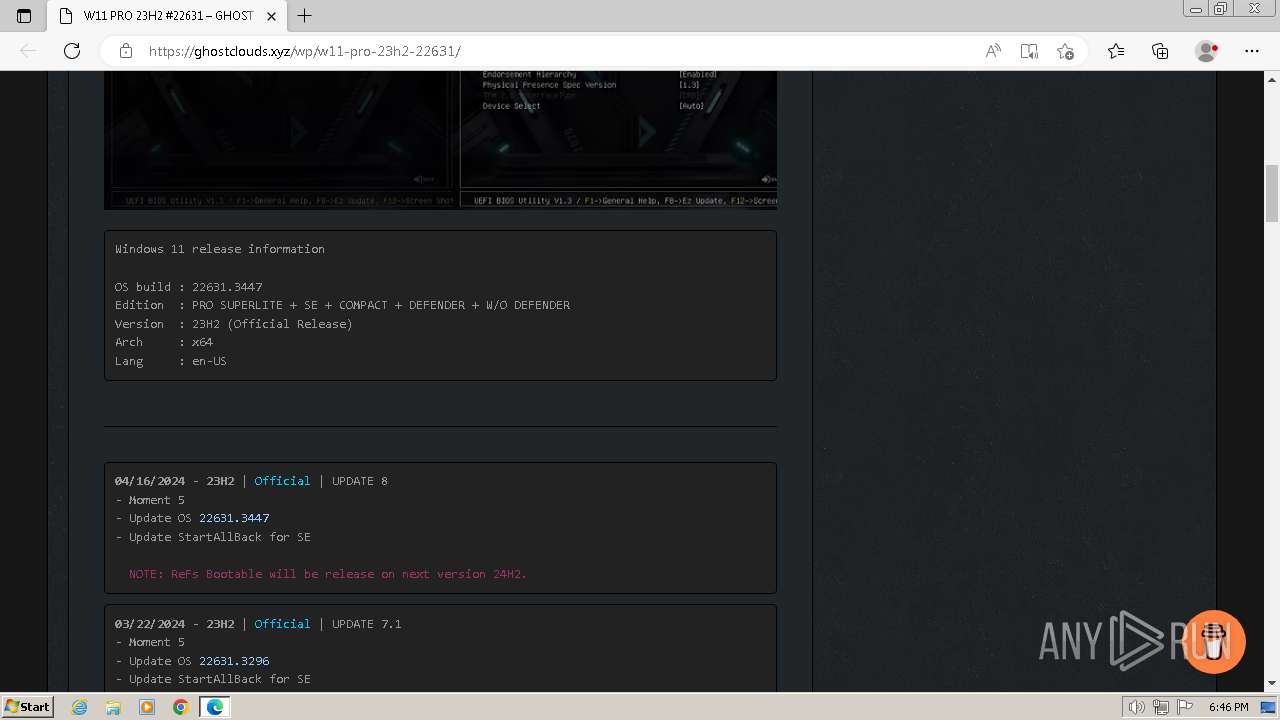Click the back navigation arrow

[29, 51]
